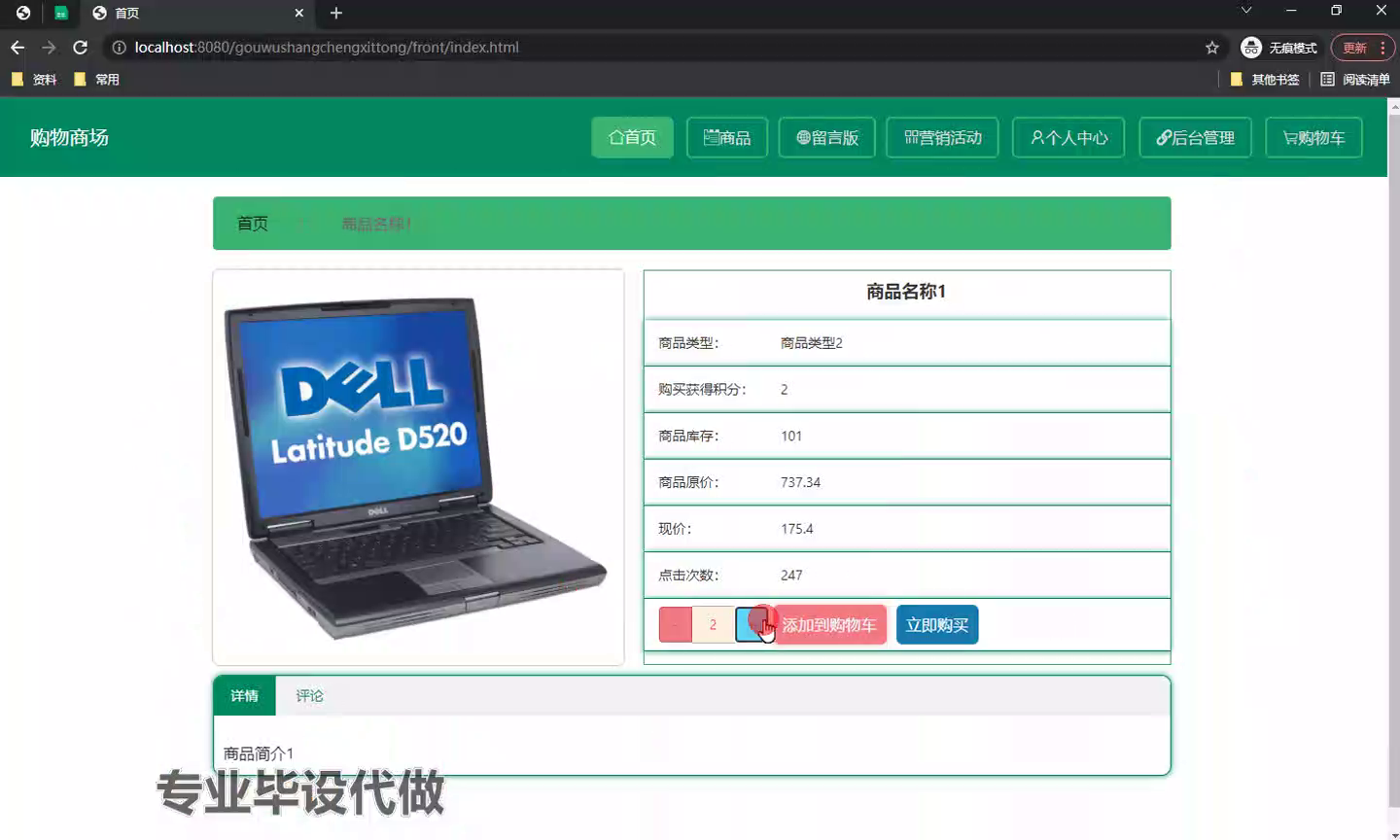Click 商品库存 value 101
This screenshot has width=1400, height=840.
(x=791, y=436)
